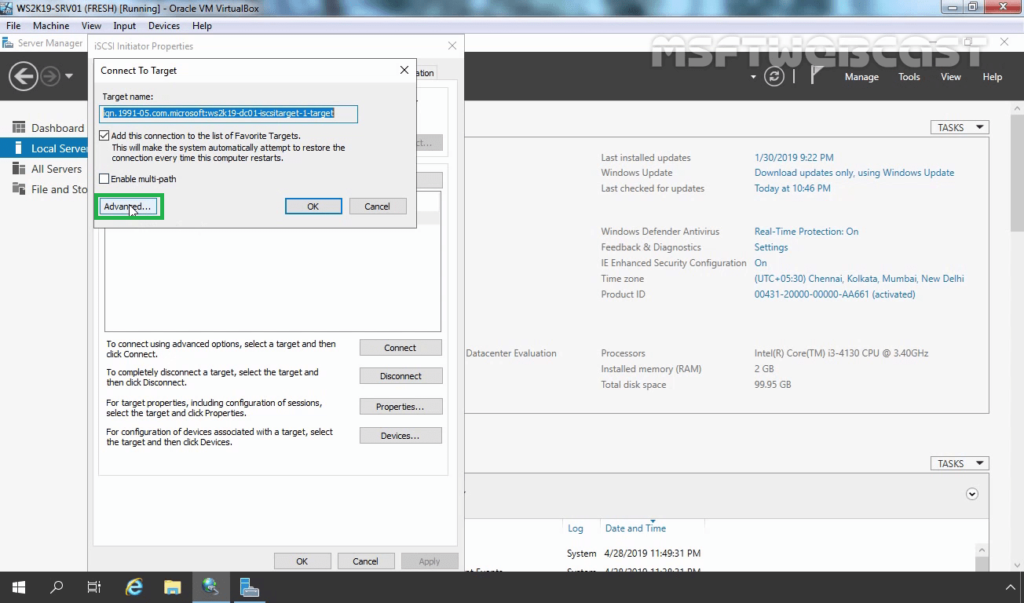The width and height of the screenshot is (1024, 603).
Task: Open Task View on the taskbar
Action: (94, 587)
